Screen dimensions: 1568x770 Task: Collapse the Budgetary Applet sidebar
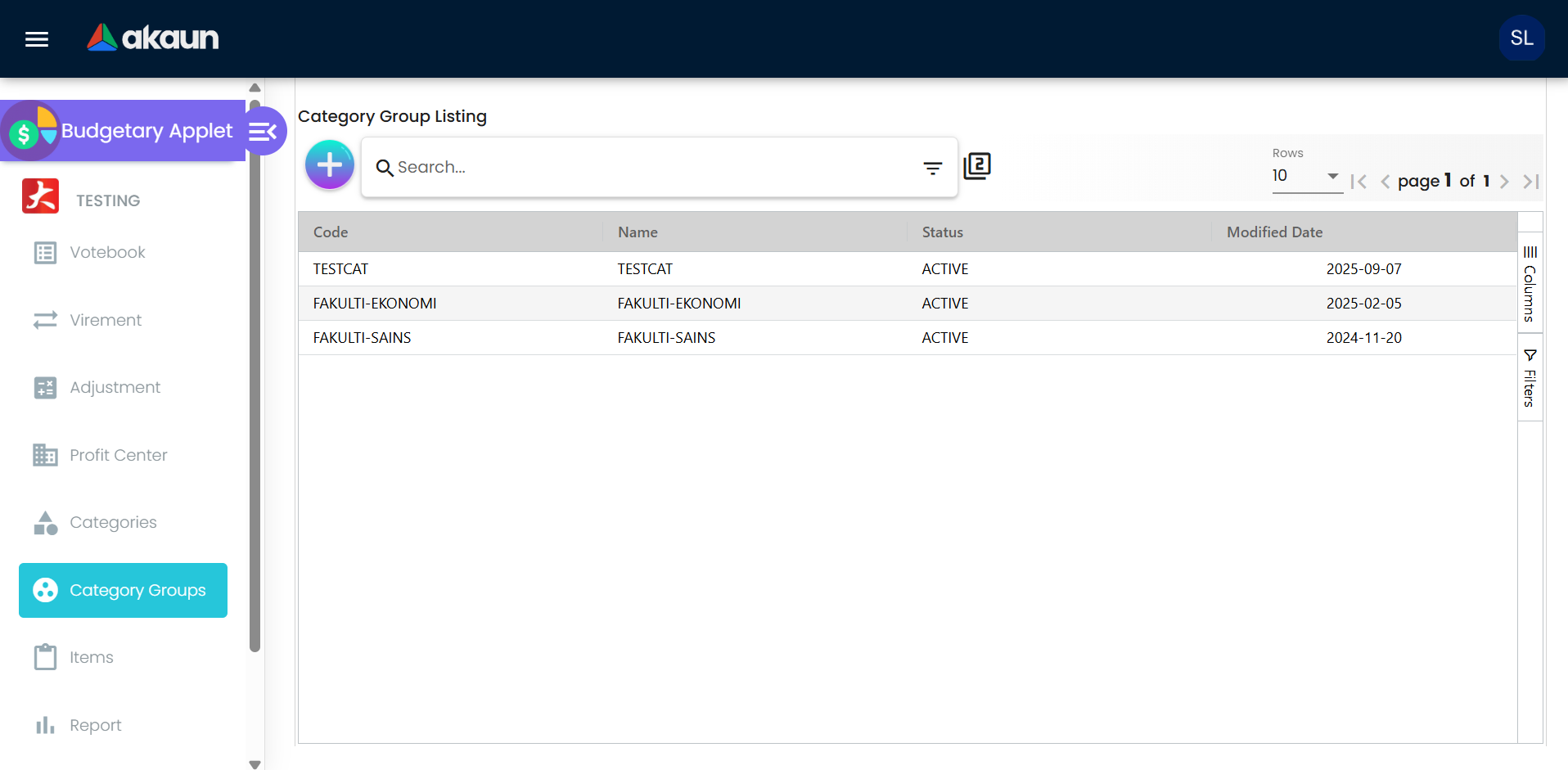264,132
